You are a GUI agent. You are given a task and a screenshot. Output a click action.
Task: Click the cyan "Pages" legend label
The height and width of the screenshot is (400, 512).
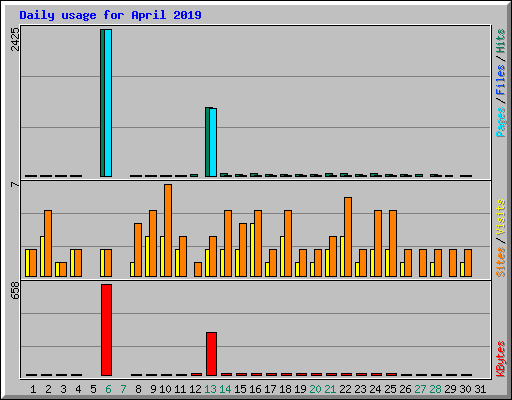click(x=501, y=122)
